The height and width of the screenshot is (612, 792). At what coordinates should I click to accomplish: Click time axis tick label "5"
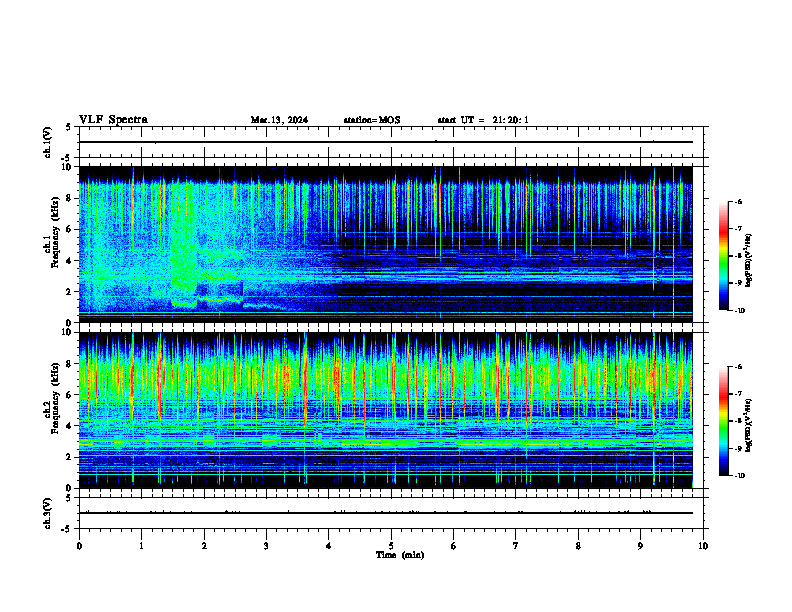click(391, 546)
